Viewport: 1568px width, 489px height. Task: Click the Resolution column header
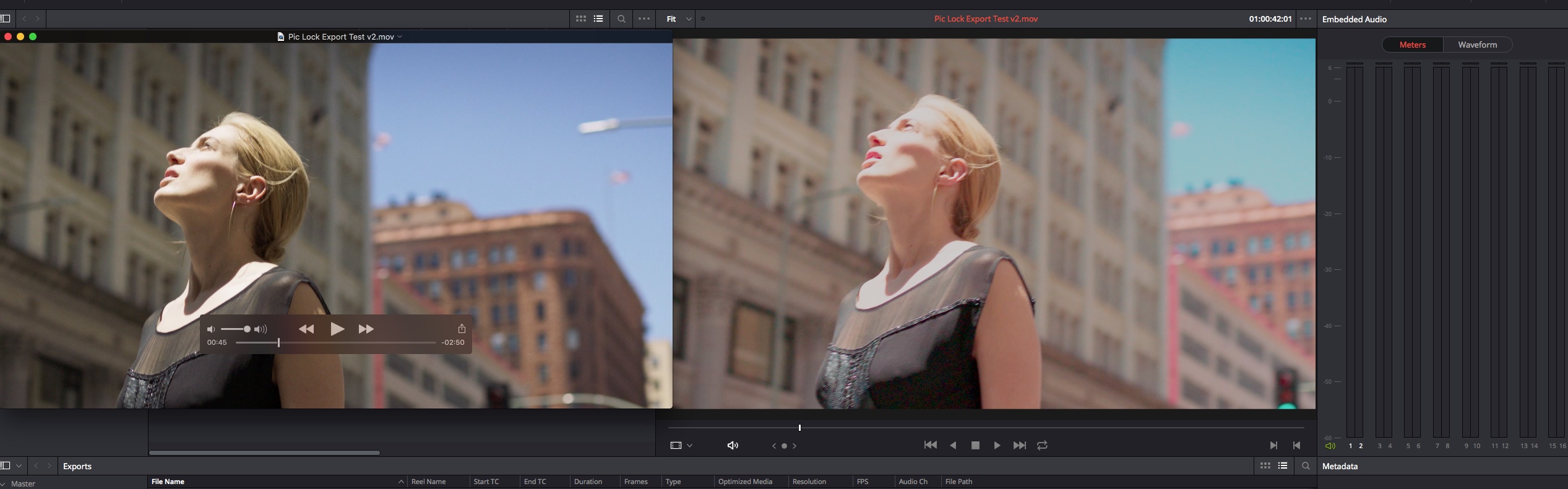(x=809, y=482)
